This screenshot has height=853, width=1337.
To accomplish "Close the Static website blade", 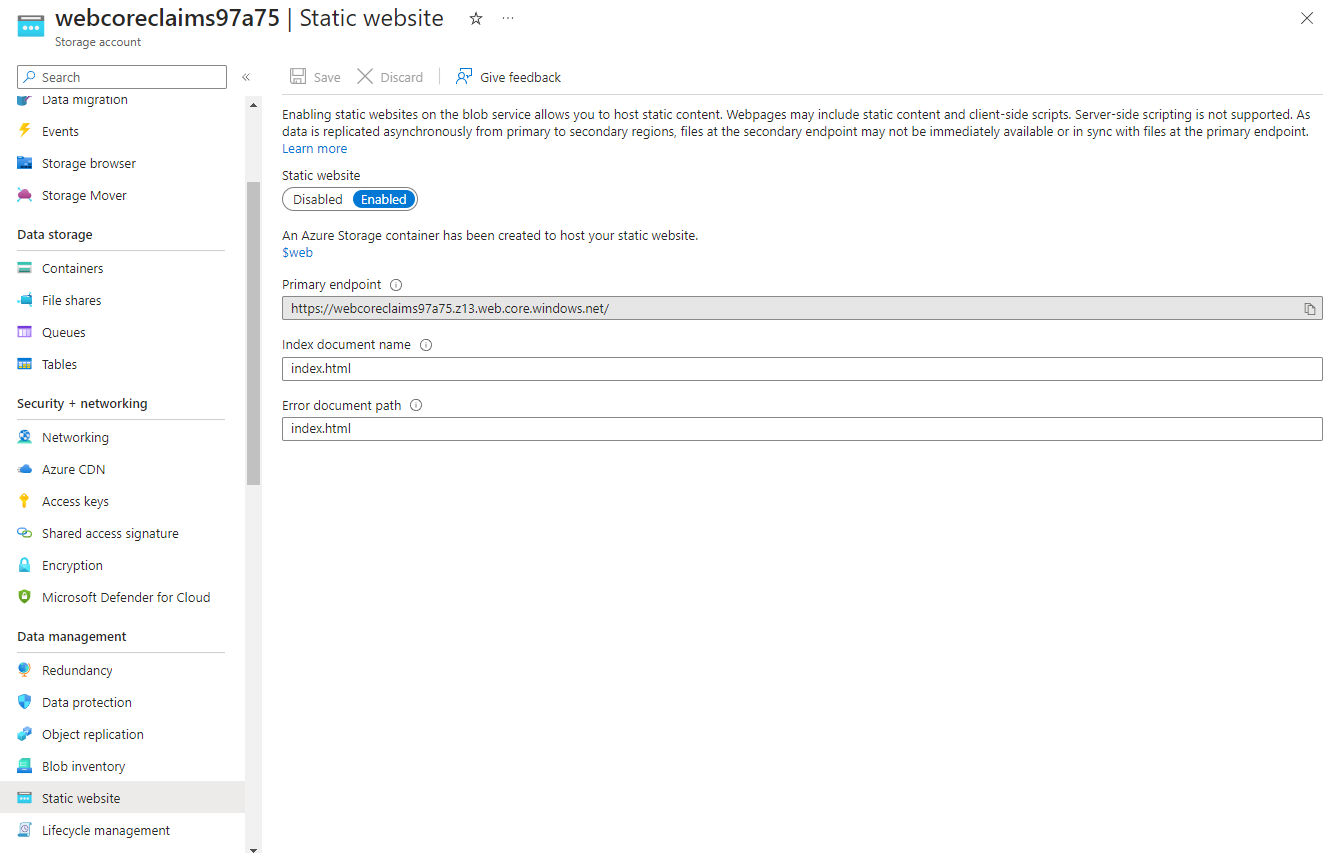I will [1307, 18].
